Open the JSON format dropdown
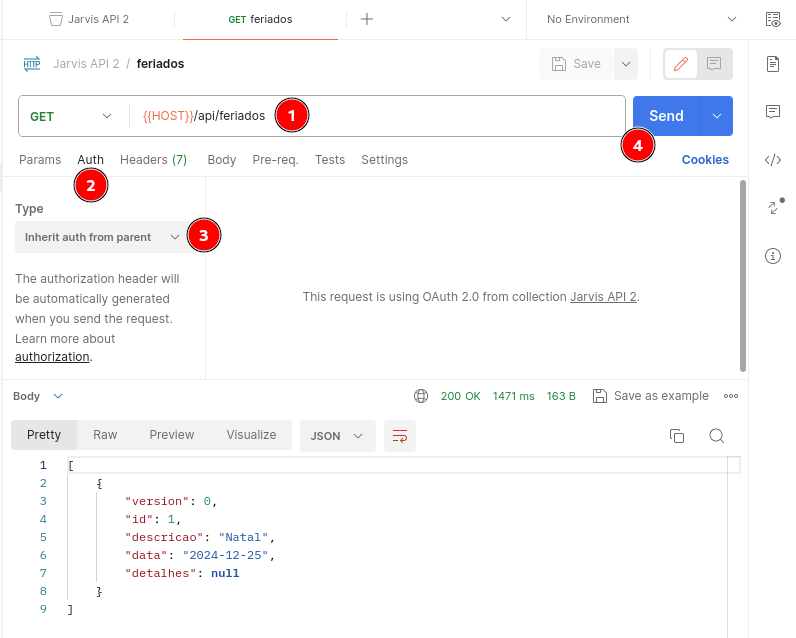 coord(338,436)
